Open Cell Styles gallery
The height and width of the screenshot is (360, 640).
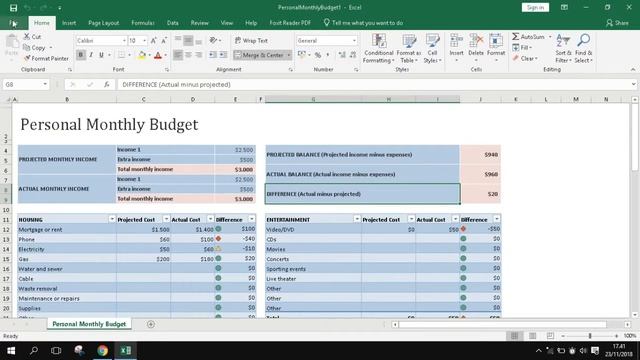click(x=432, y=49)
